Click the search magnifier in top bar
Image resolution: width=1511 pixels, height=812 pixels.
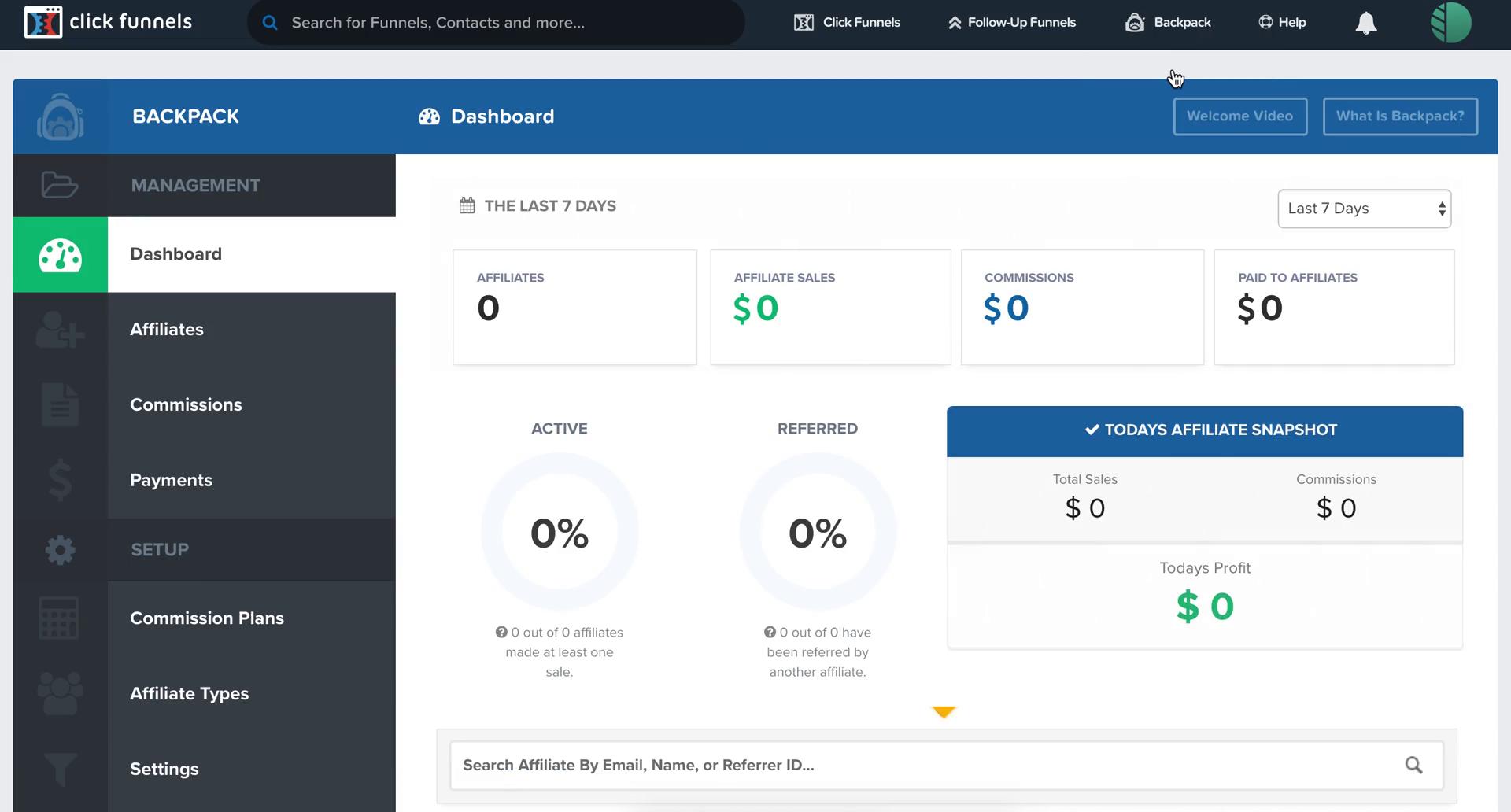coord(270,23)
